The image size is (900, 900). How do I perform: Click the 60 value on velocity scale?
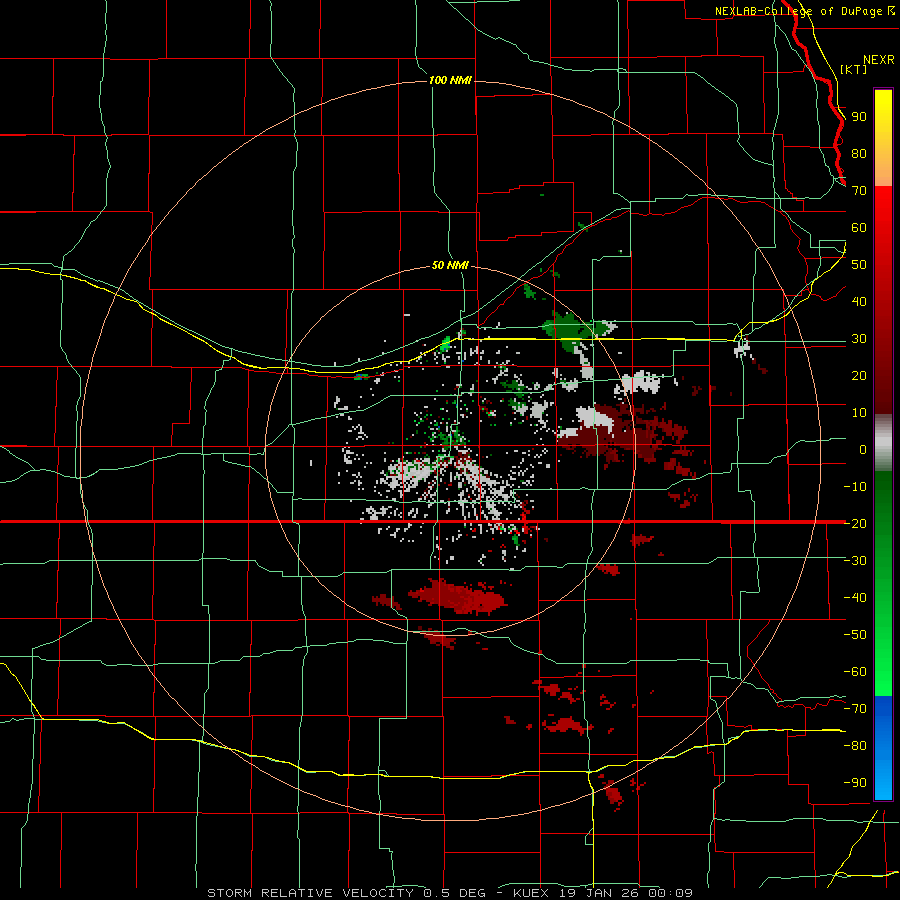point(859,228)
